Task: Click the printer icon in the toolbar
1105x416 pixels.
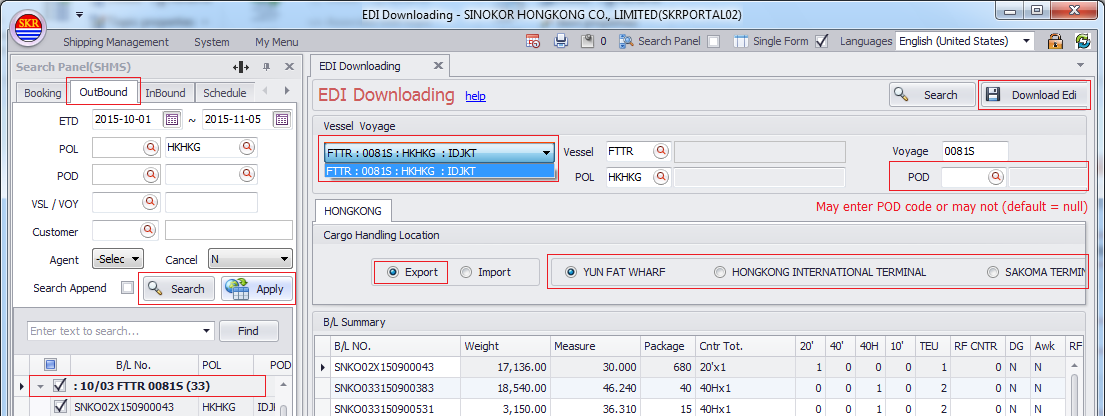Action: (561, 42)
